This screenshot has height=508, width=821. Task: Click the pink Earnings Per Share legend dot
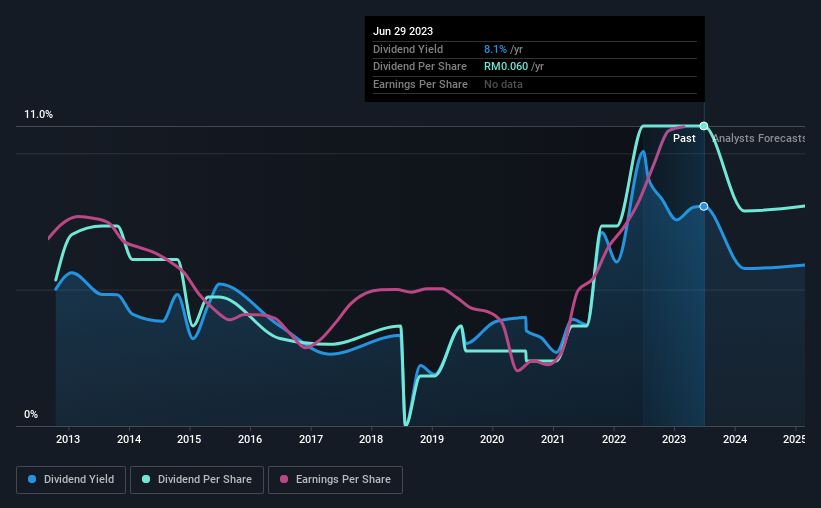pos(284,479)
